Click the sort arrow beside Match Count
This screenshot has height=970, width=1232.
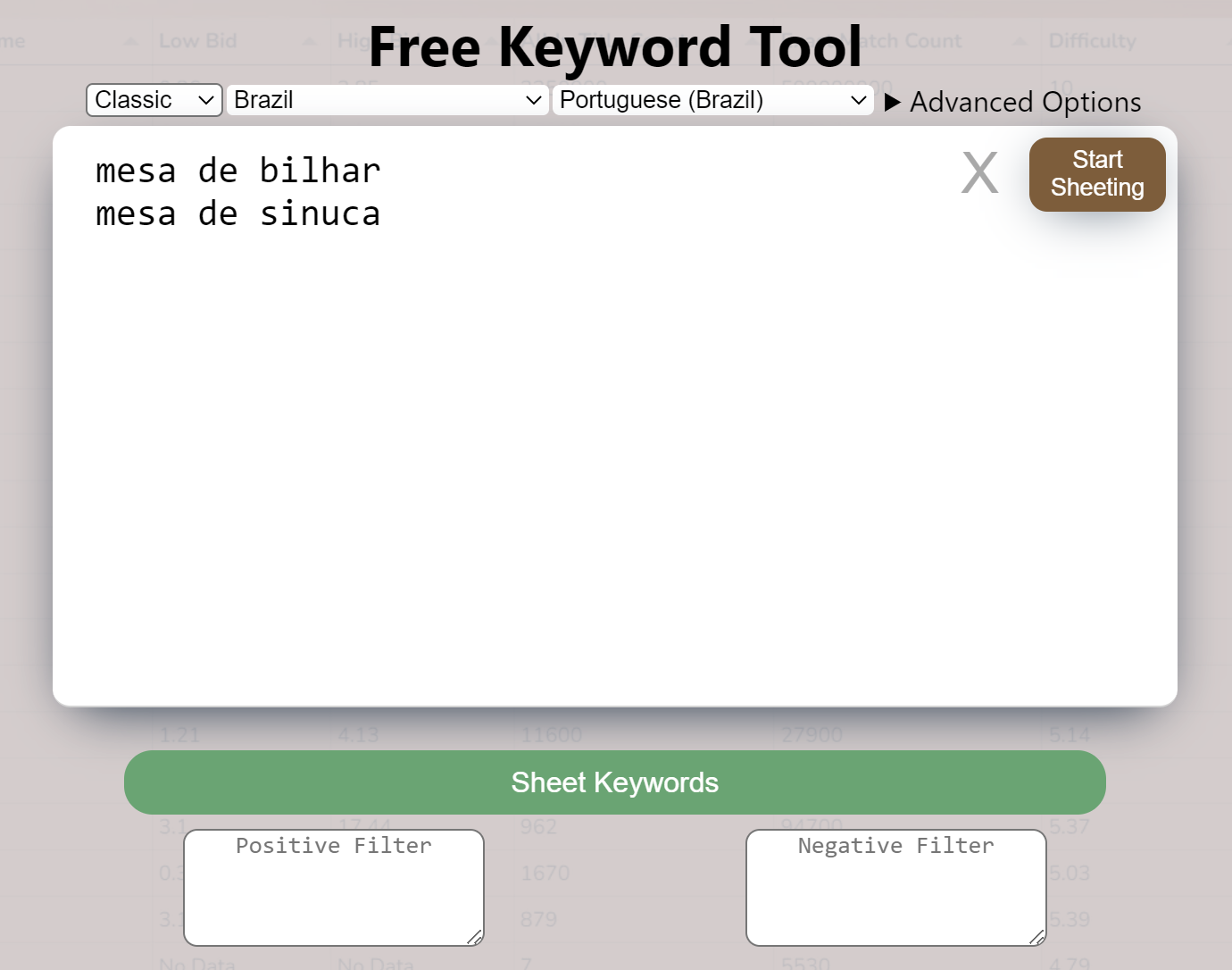[x=1019, y=42]
